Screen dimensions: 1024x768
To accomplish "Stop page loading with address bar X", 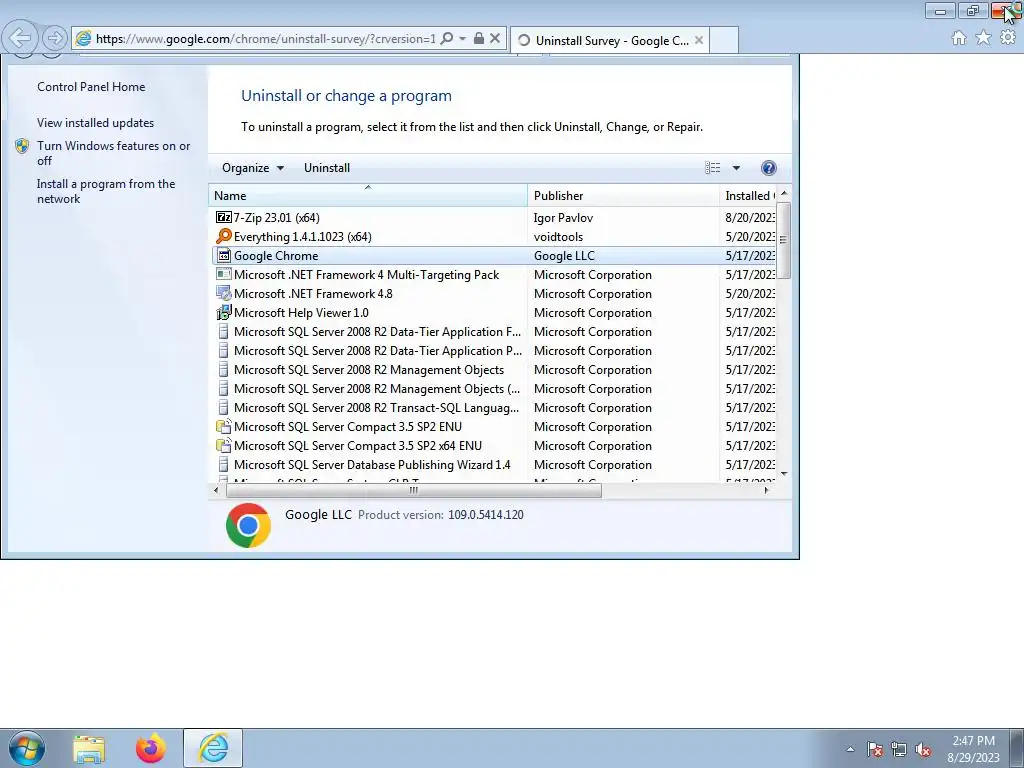I will click(x=495, y=39).
